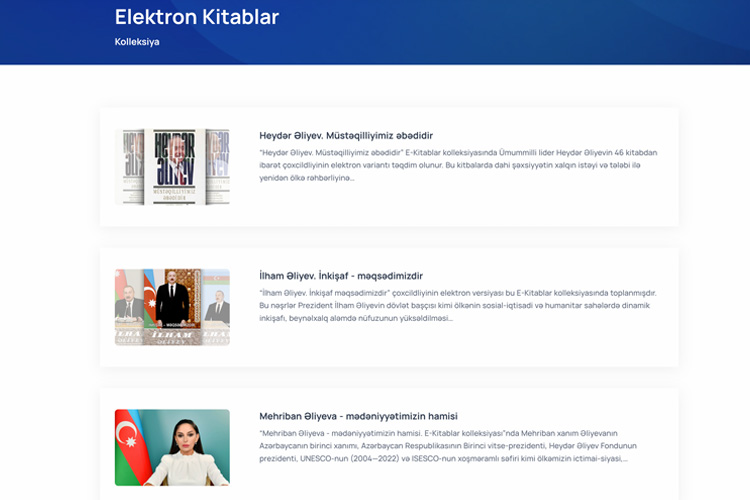
Task: Open 'Heydər Əliyev. Müstəqilliyimiz əbədidir' title link
Action: point(345,135)
